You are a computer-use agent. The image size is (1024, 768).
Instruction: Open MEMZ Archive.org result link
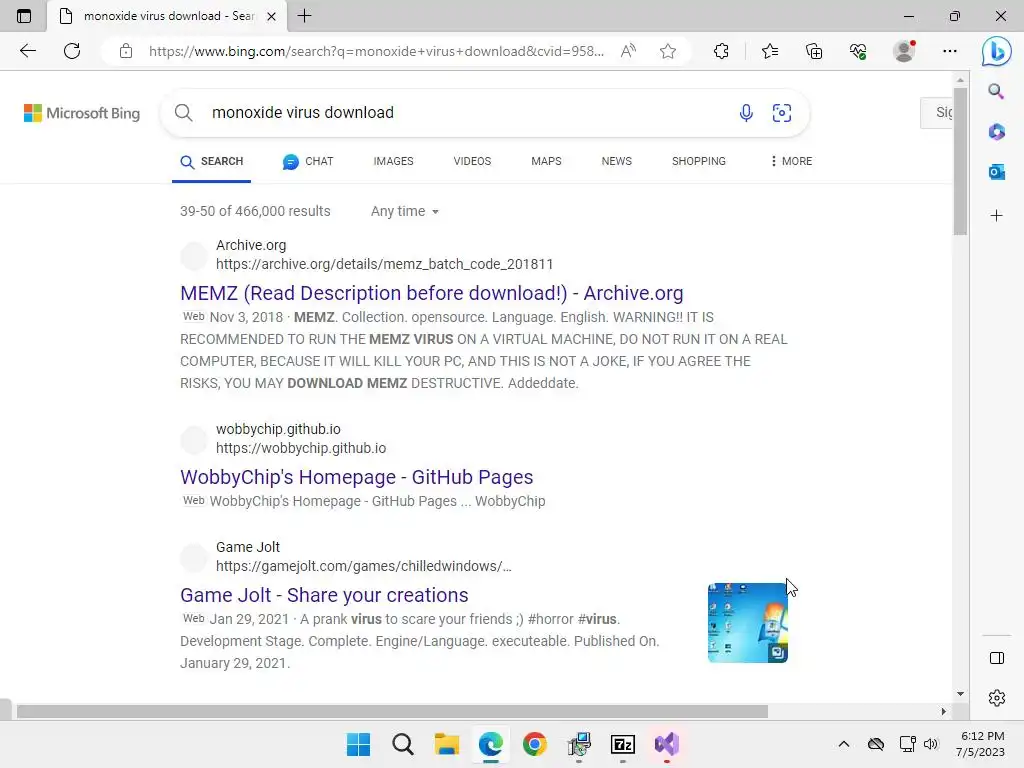pos(432,293)
